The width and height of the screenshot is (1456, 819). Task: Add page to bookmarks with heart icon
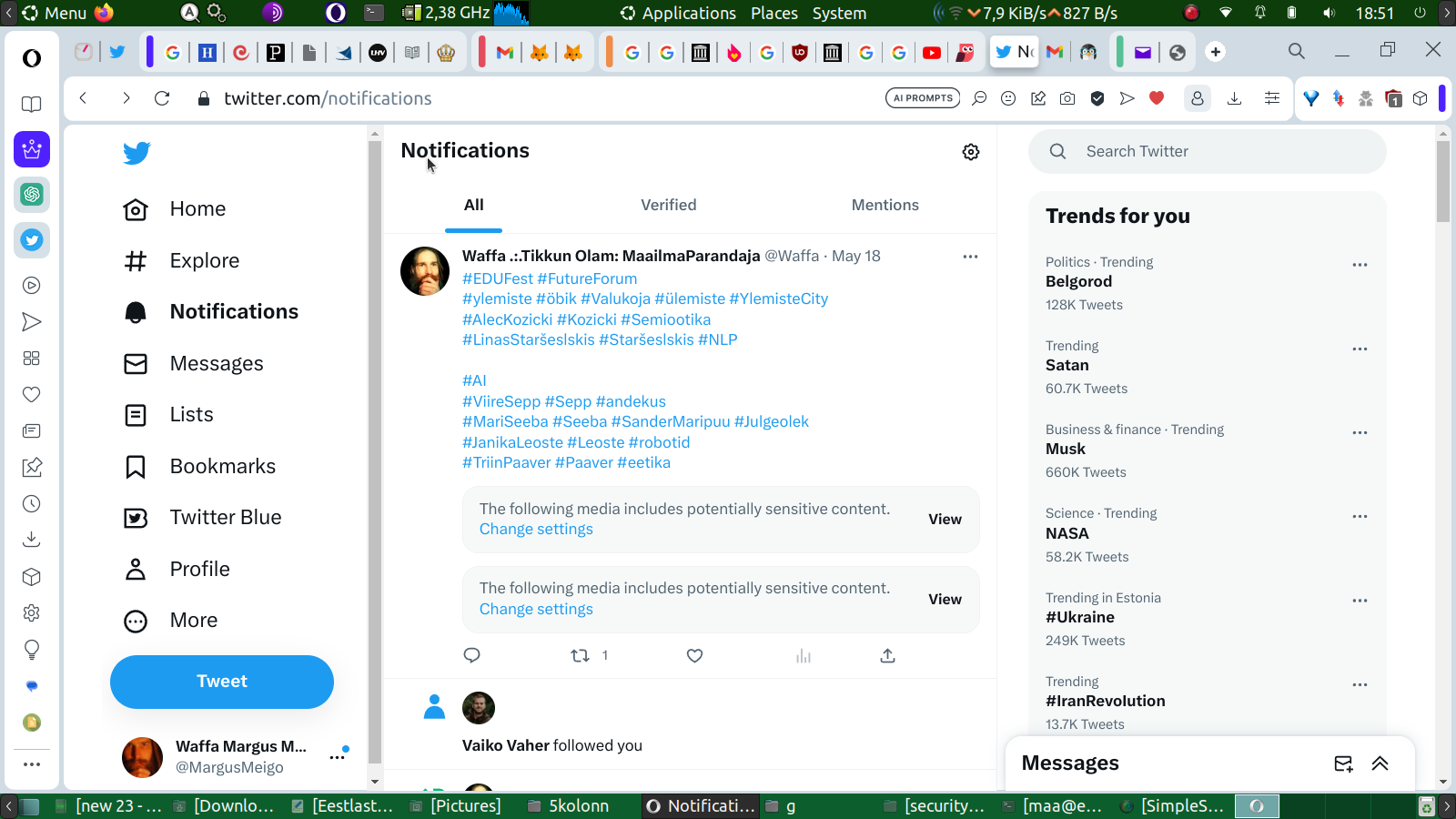[1157, 98]
